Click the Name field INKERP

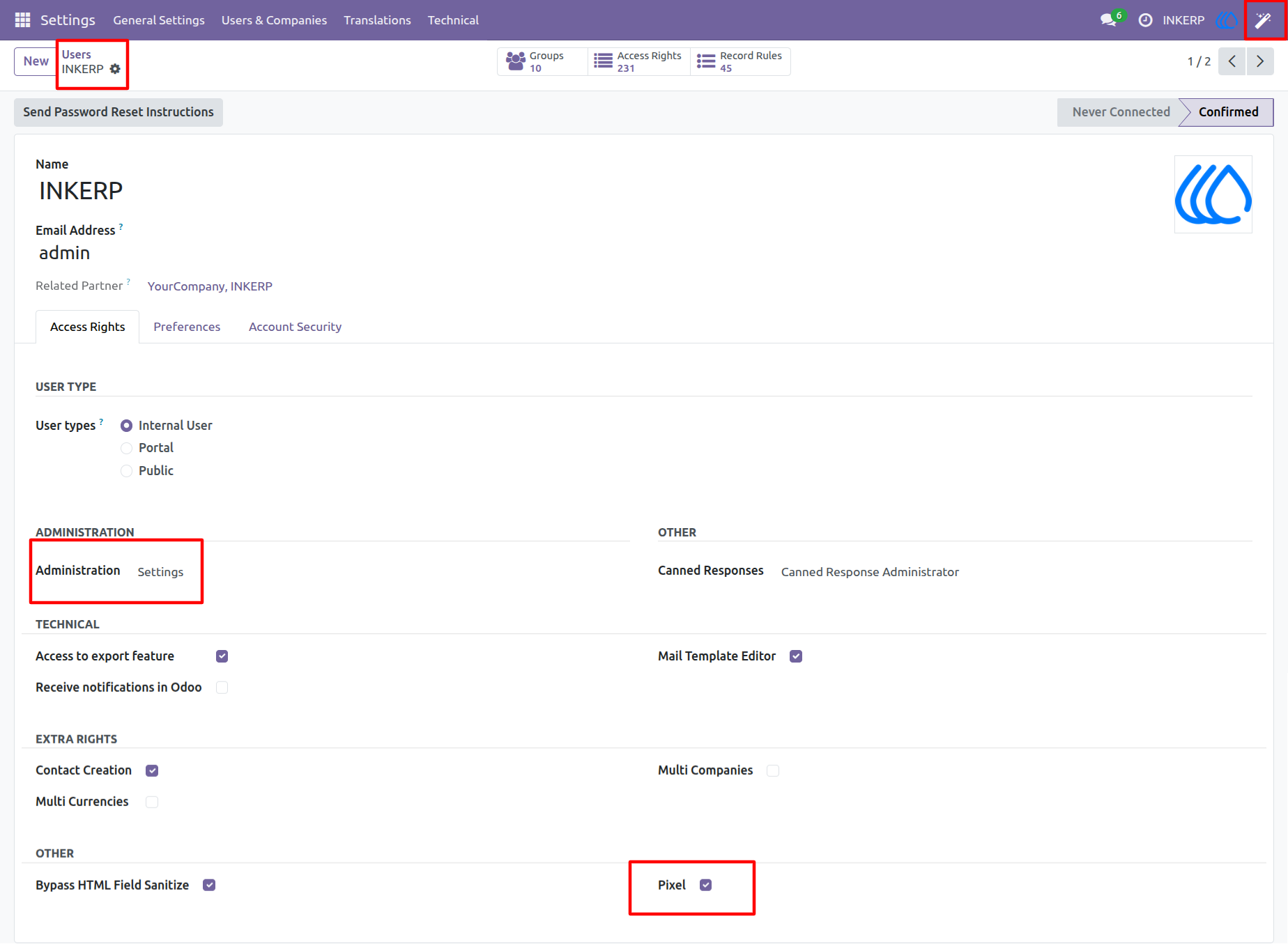coord(81,191)
